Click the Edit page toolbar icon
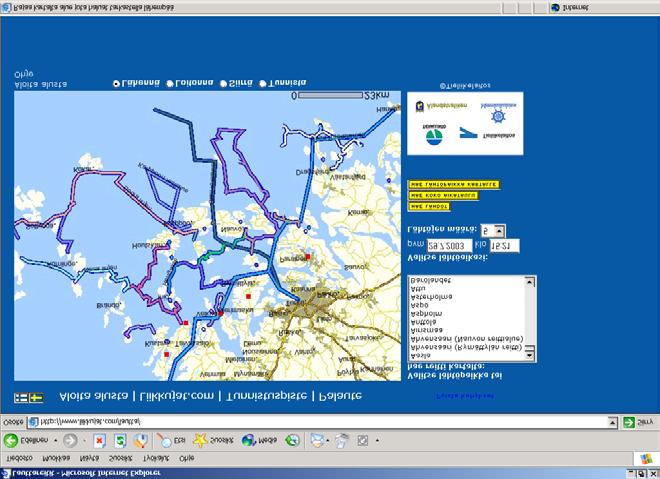 pyautogui.click(x=362, y=441)
